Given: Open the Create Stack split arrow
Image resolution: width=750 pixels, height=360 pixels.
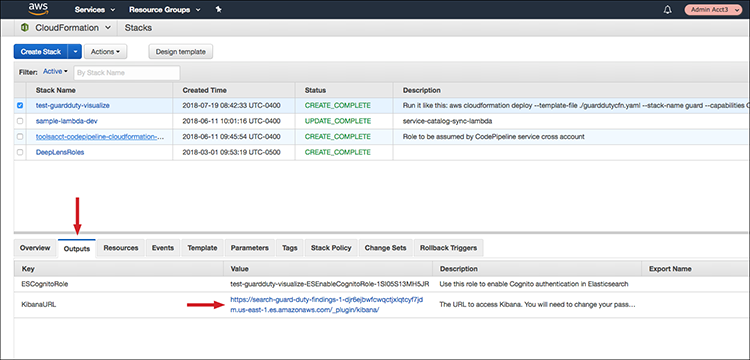Looking at the screenshot, I should click(x=75, y=52).
